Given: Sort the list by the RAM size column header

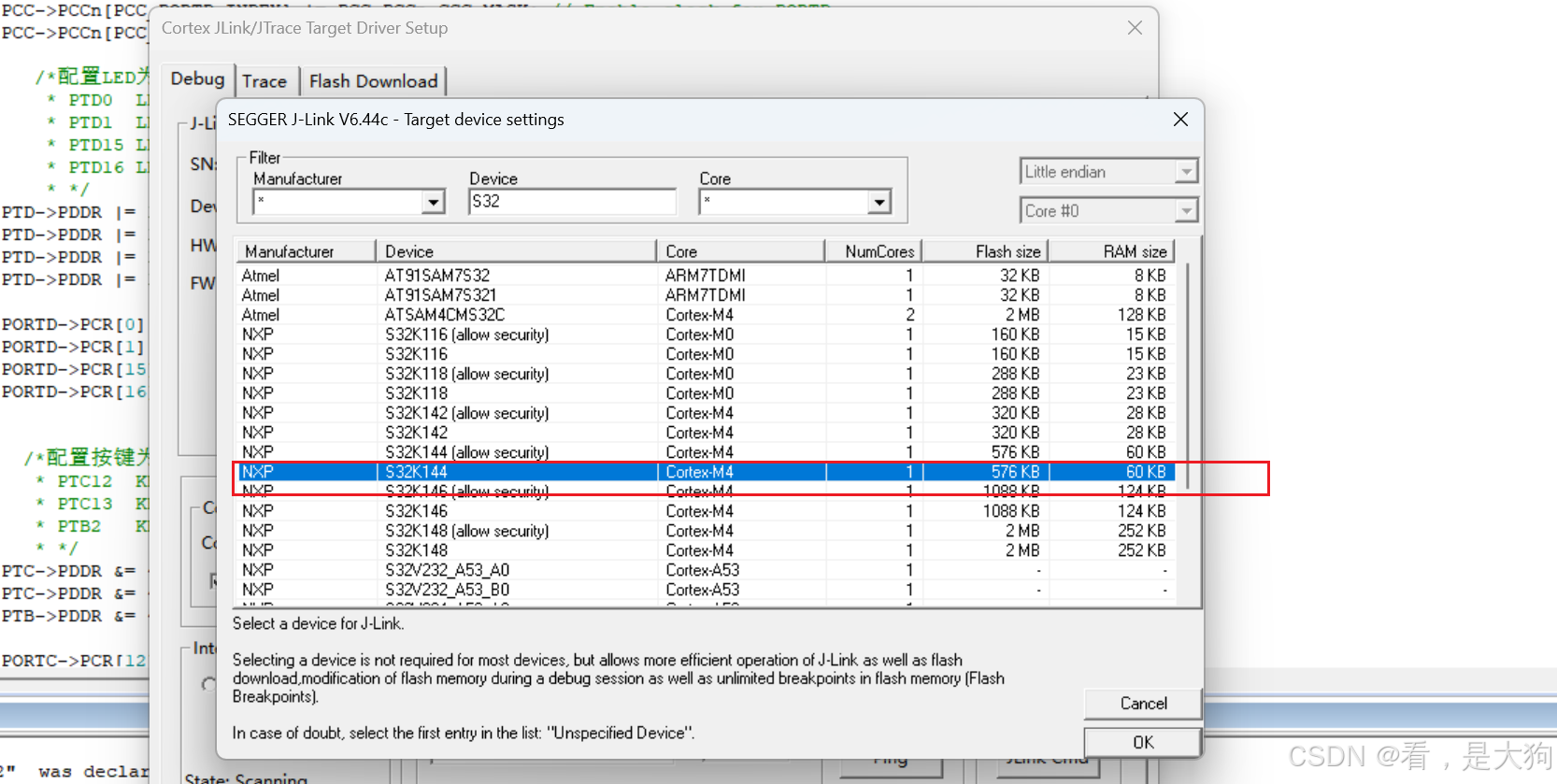Looking at the screenshot, I should click(1111, 251).
